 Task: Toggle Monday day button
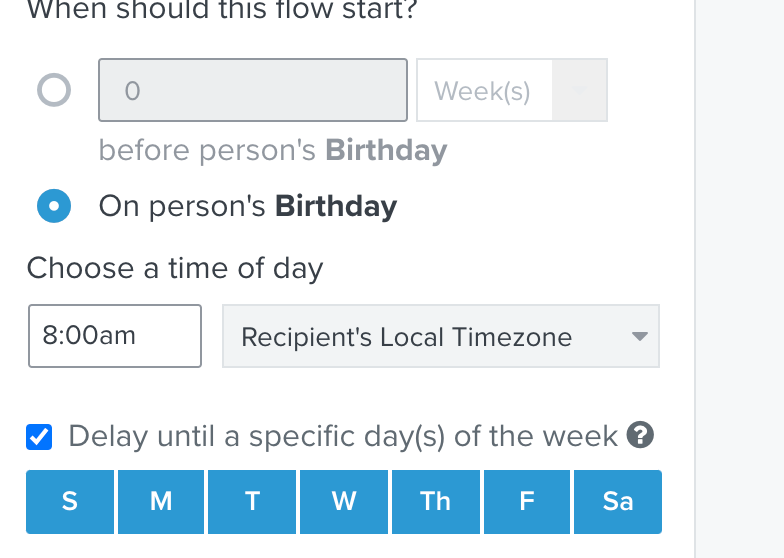pyautogui.click(x=161, y=502)
